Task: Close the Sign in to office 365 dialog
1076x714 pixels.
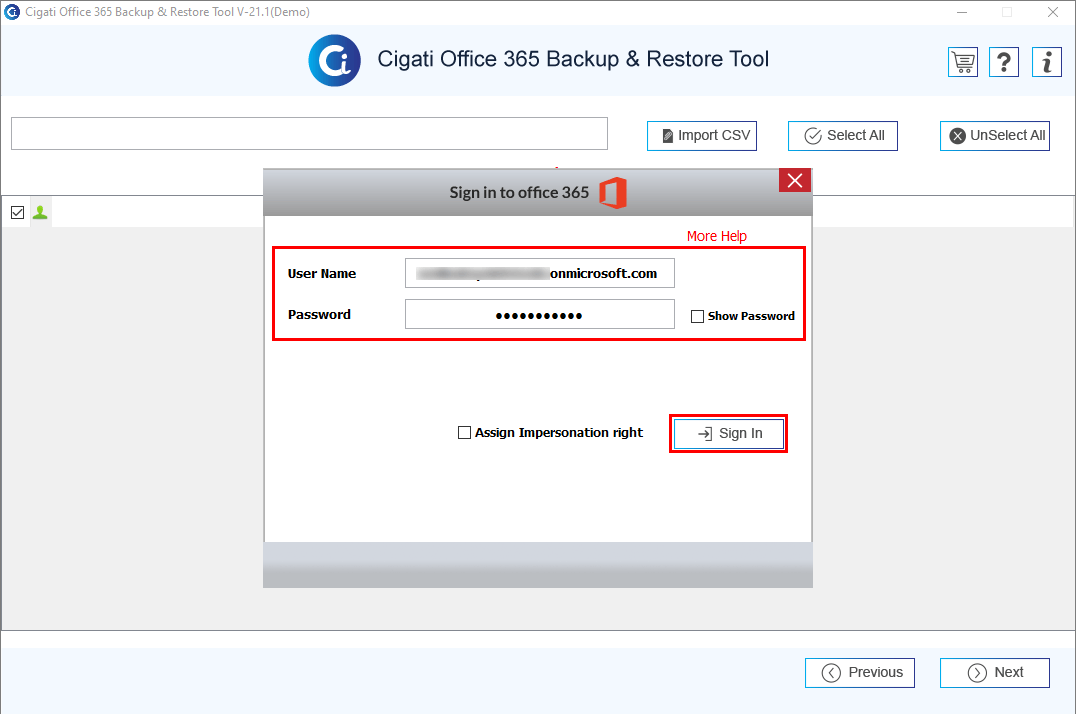Action: pyautogui.click(x=795, y=181)
